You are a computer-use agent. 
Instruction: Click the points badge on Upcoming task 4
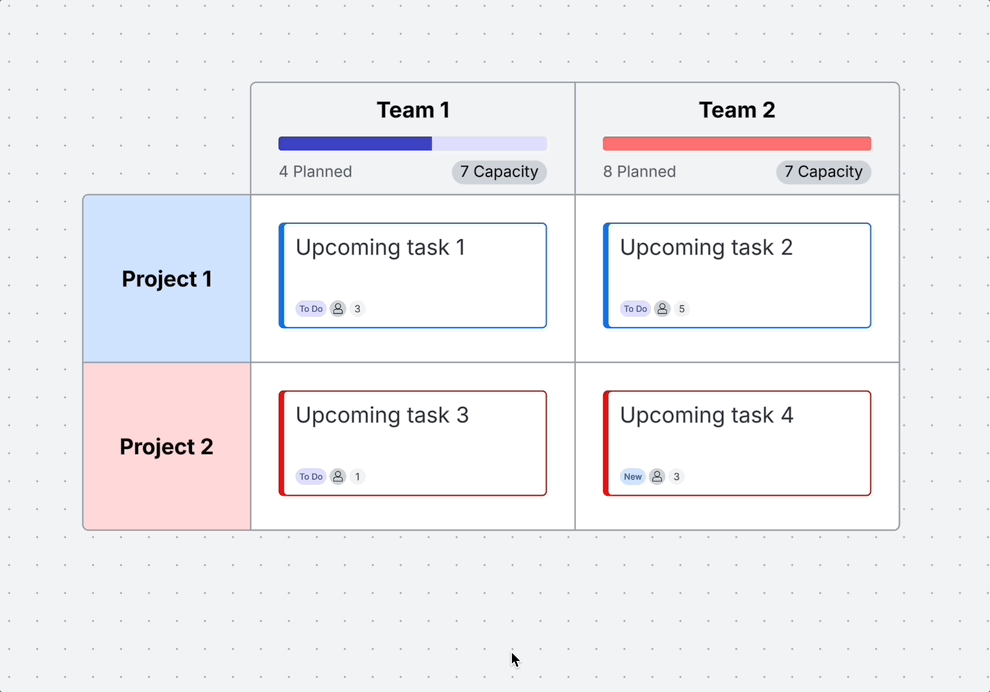[677, 477]
